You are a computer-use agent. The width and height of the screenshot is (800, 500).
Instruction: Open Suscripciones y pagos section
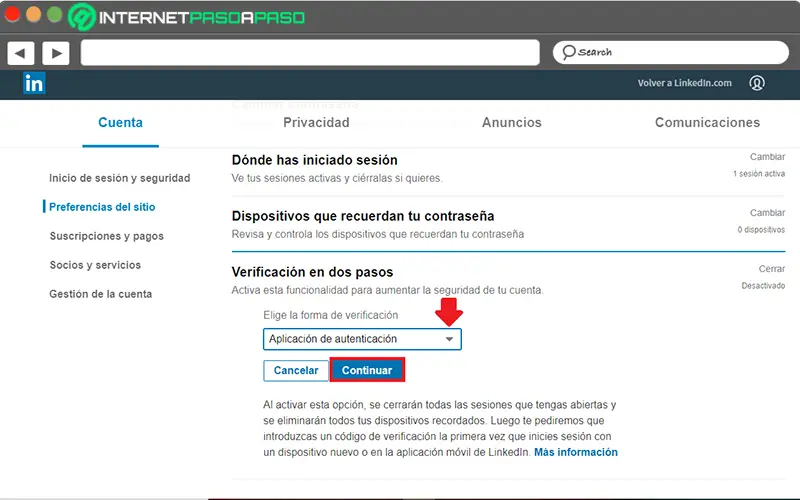(107, 236)
